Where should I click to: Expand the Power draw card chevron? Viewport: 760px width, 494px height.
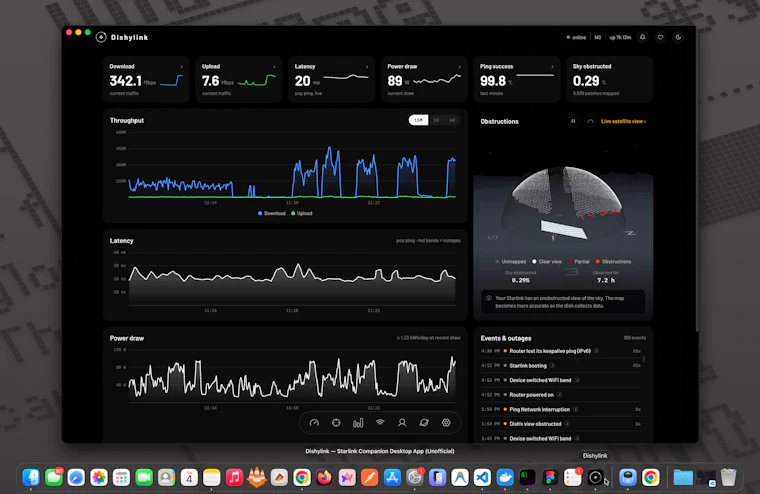click(459, 67)
